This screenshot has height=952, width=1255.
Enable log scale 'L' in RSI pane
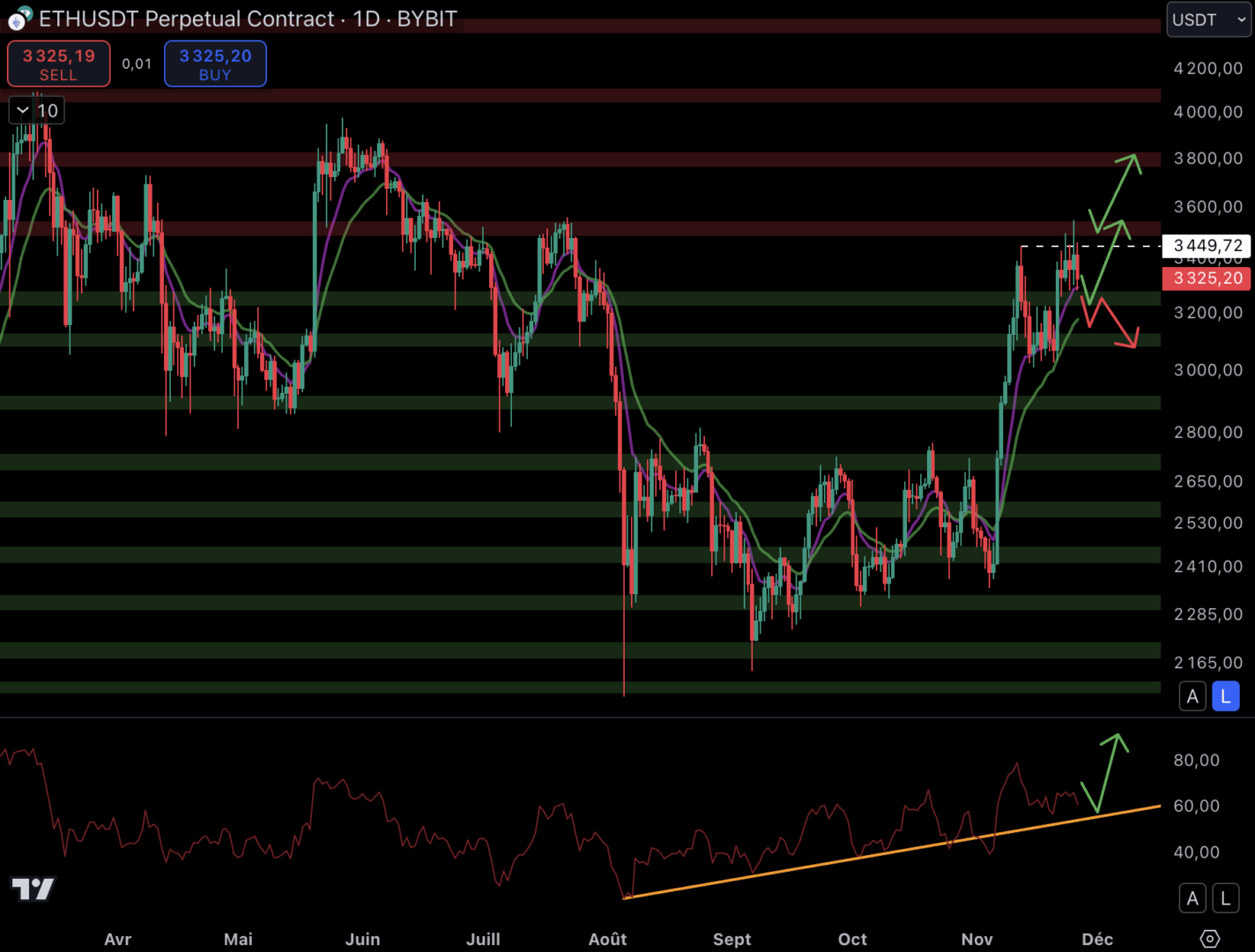1225,898
